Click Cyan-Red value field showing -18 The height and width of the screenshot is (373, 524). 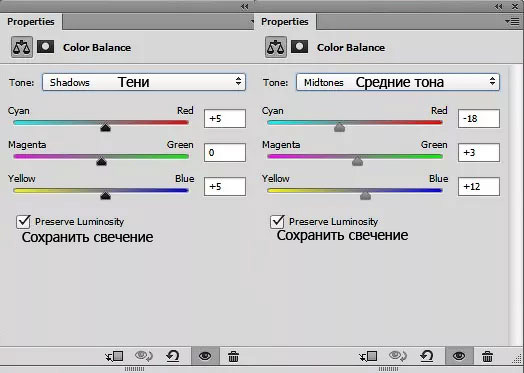point(479,118)
